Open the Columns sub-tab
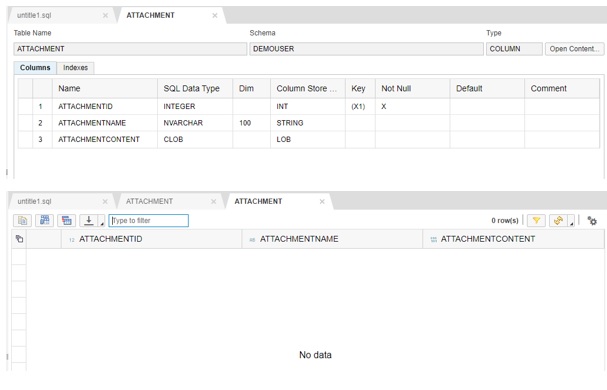 tap(35, 68)
